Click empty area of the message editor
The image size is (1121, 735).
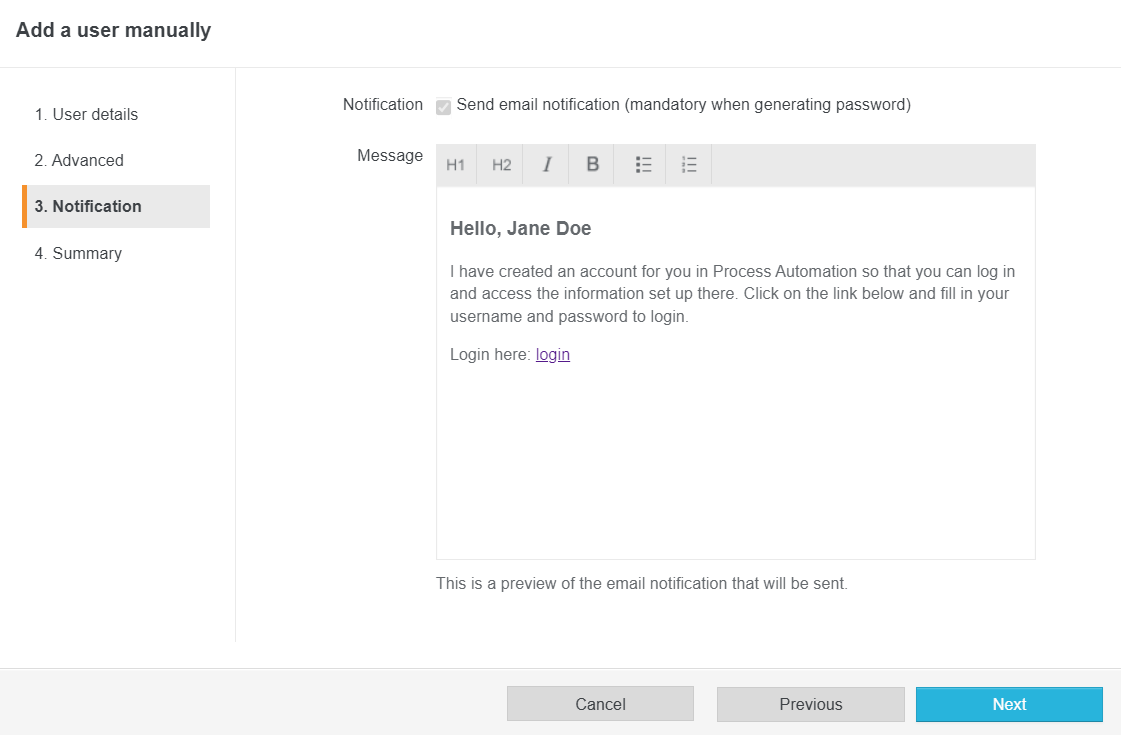tap(735, 460)
